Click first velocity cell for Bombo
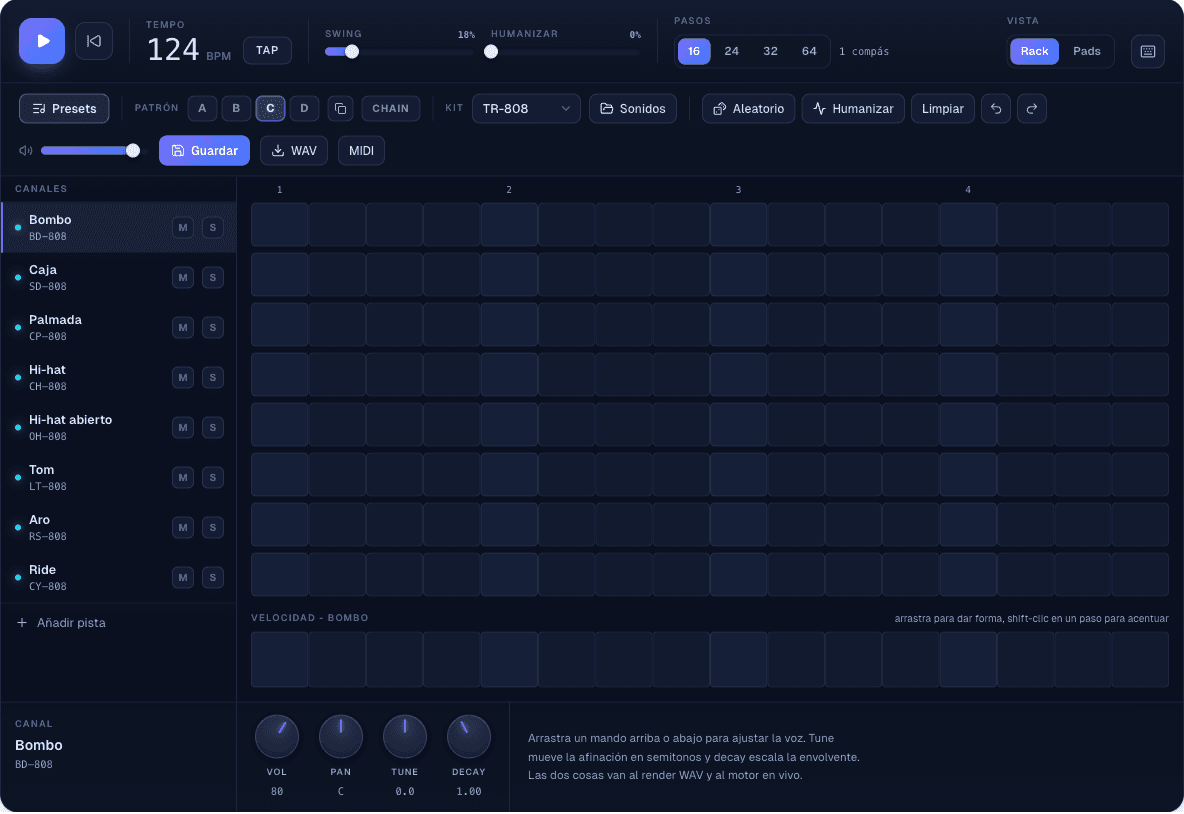Screen dimensions: 1184x814 [x=279, y=660]
